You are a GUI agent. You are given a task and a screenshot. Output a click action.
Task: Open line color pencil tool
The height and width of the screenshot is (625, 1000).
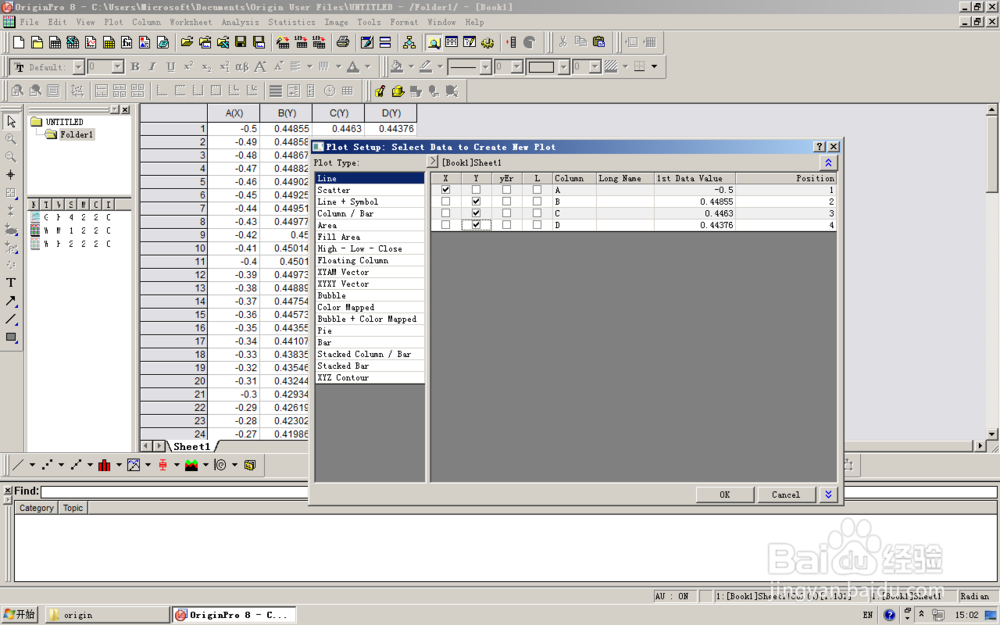coord(425,66)
